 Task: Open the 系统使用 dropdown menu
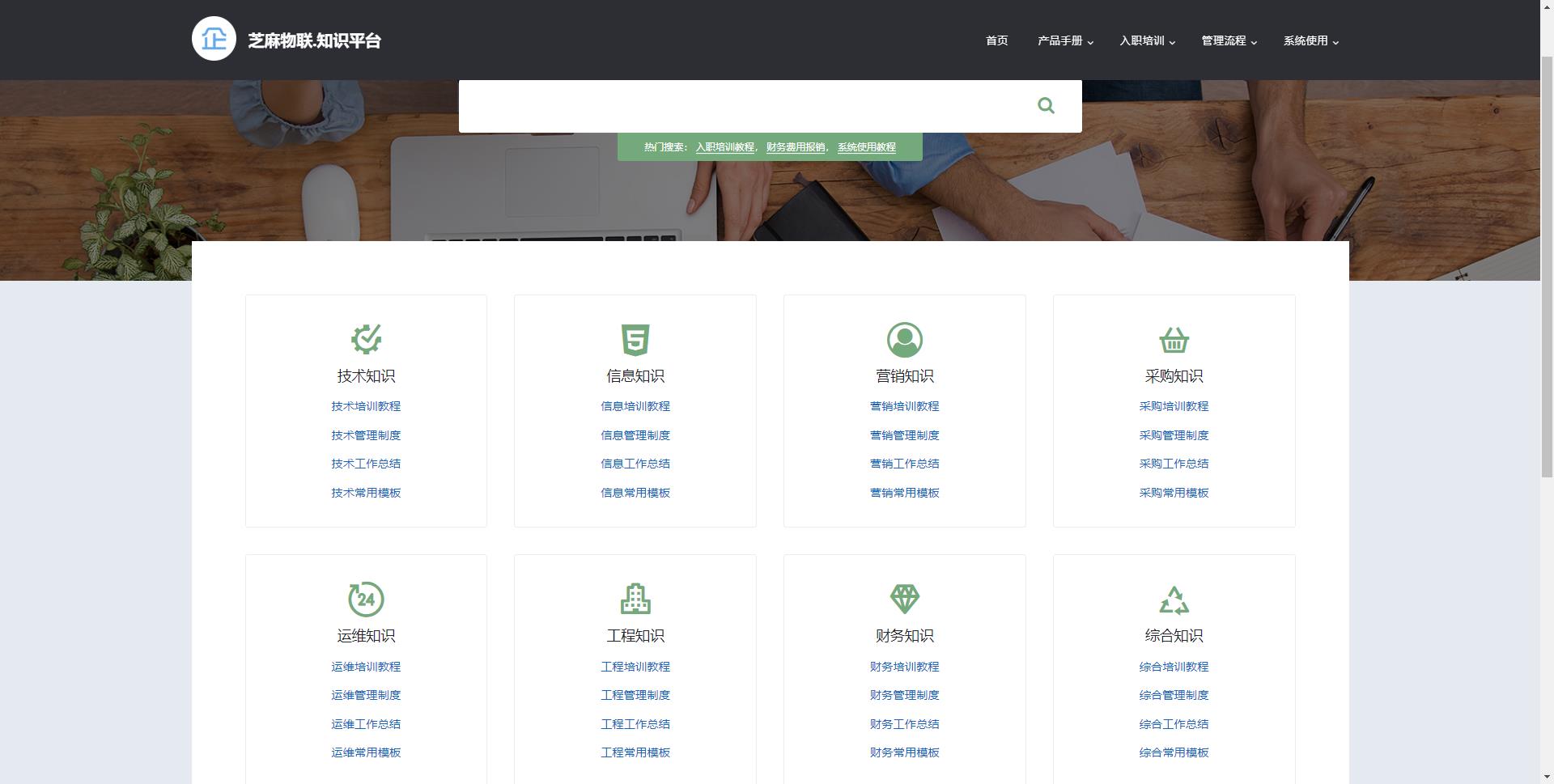[x=1310, y=41]
